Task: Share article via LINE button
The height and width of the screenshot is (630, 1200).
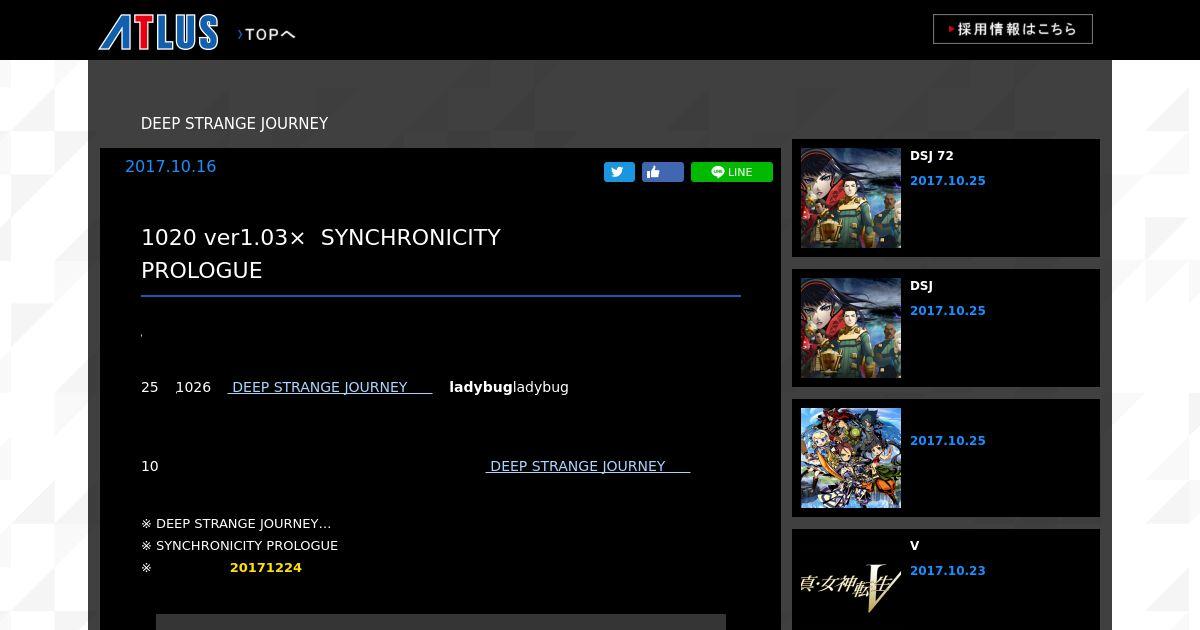Action: tap(732, 172)
